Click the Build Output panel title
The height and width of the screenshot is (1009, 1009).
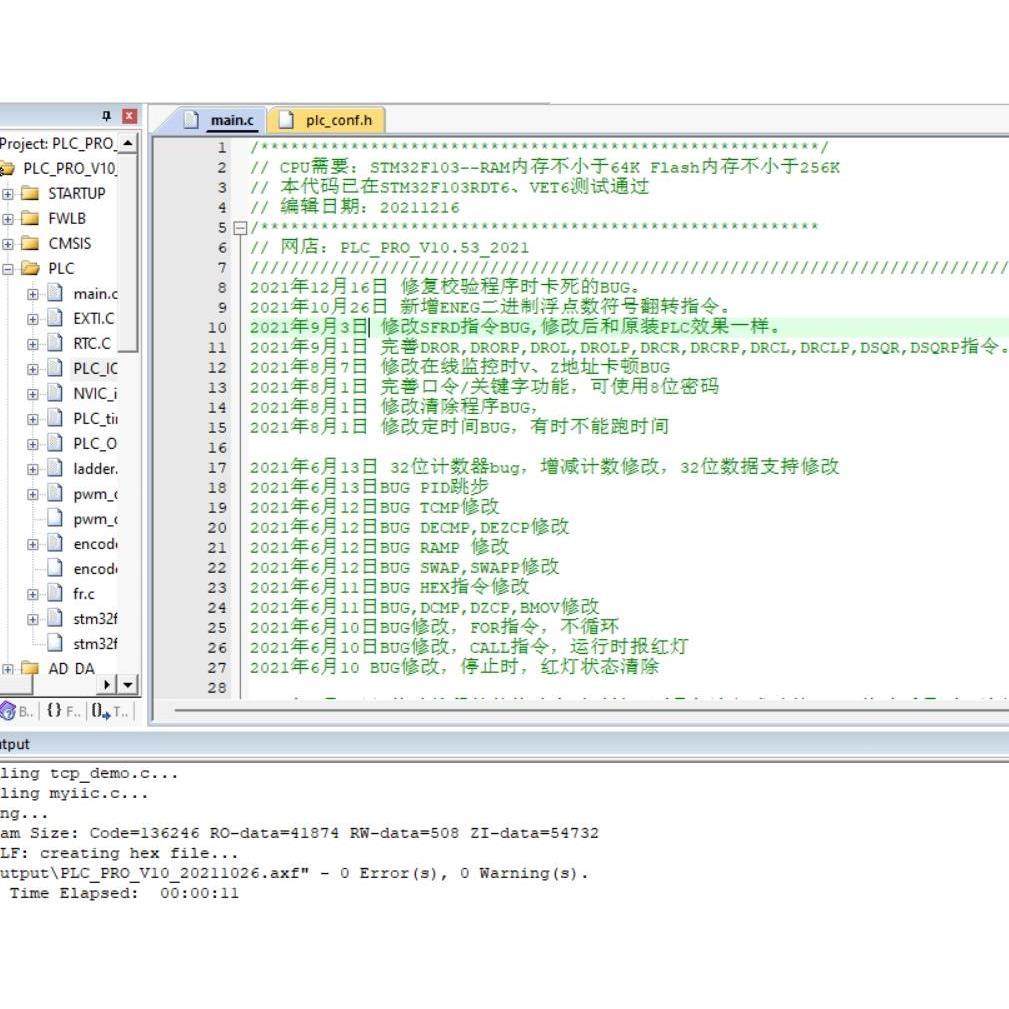click(x=14, y=744)
